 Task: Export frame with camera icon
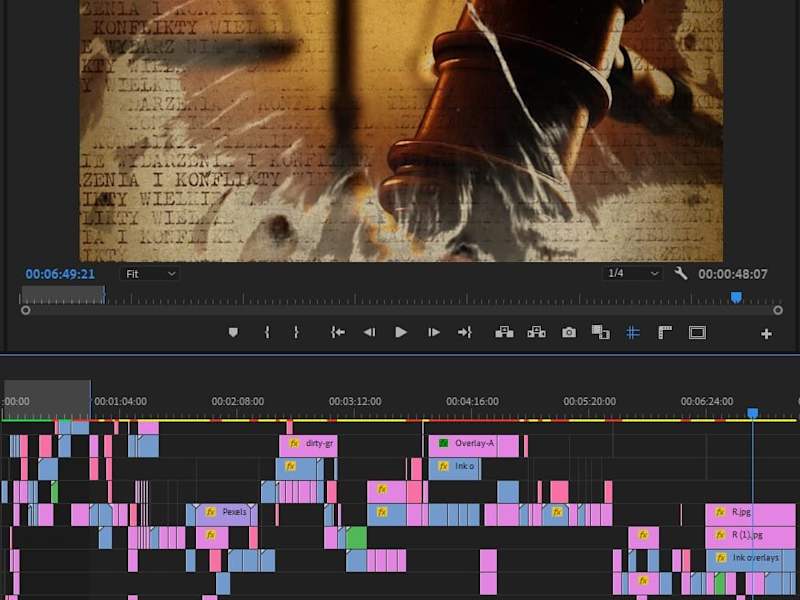tap(569, 333)
